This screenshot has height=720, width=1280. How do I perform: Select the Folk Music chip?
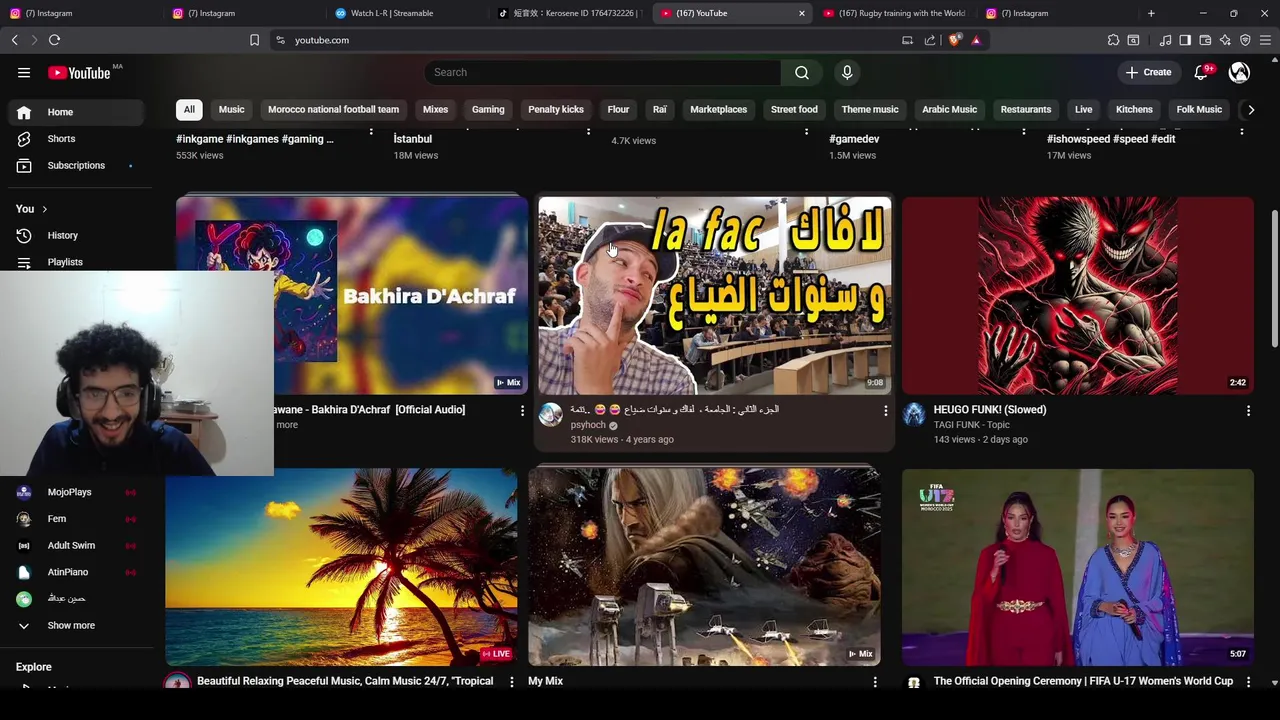(x=1199, y=109)
